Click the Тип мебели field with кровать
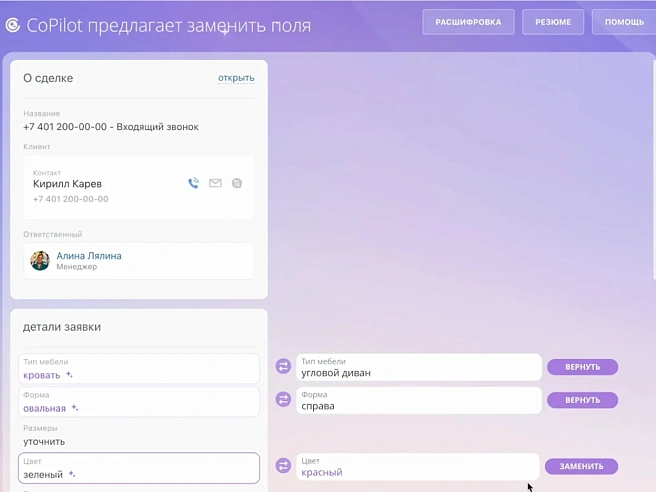The image size is (656, 492). 139,368
